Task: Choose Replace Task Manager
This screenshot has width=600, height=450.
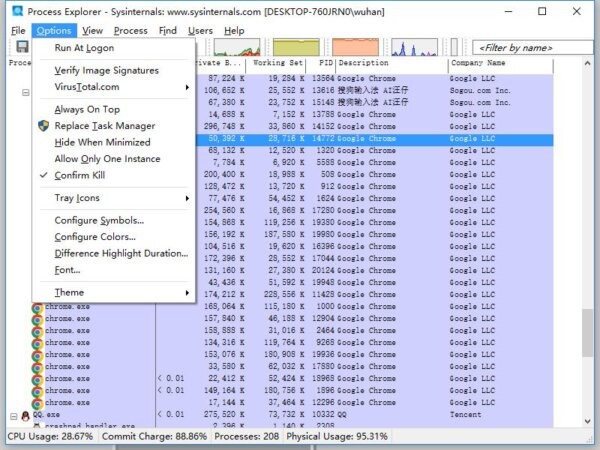Action: pyautogui.click(x=114, y=126)
